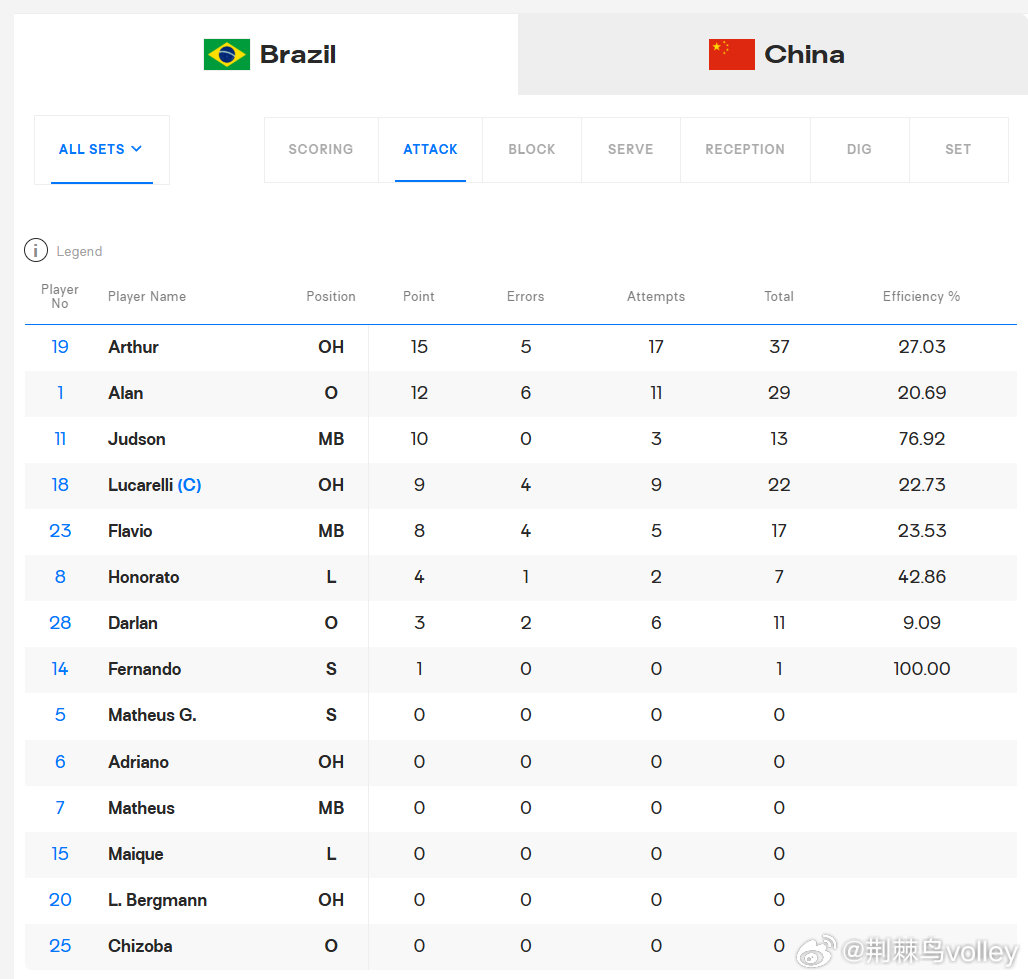Select the ATTACK tab

(x=430, y=150)
